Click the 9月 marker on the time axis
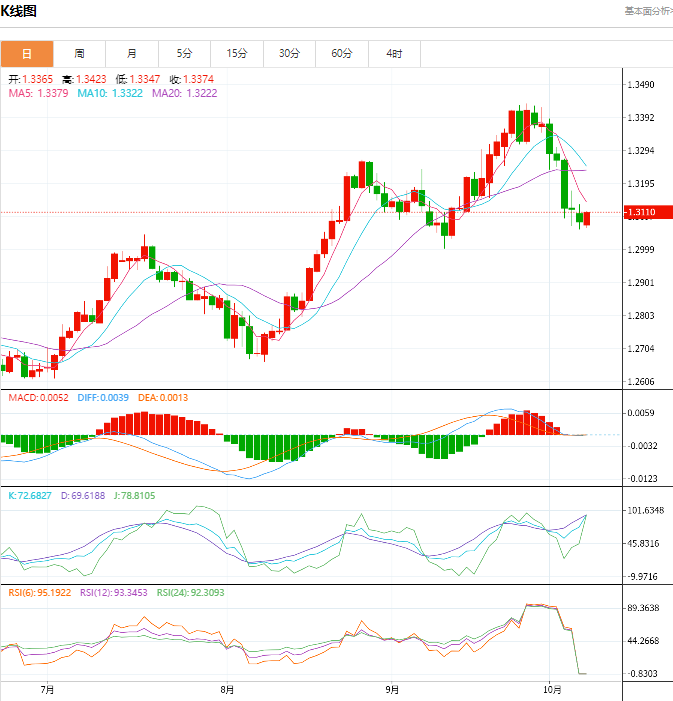673x701 pixels. coord(392,689)
